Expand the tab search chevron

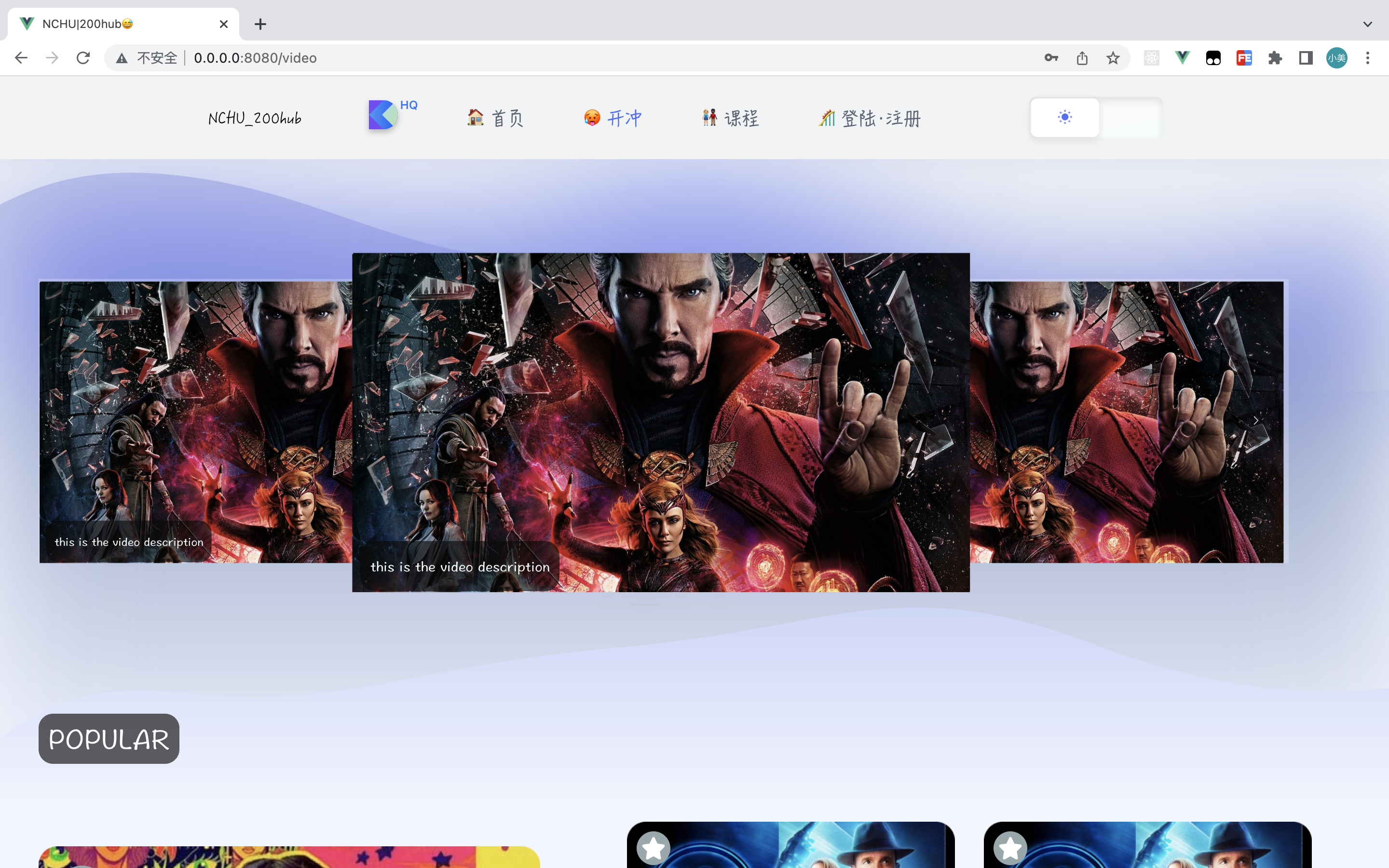tap(1367, 24)
